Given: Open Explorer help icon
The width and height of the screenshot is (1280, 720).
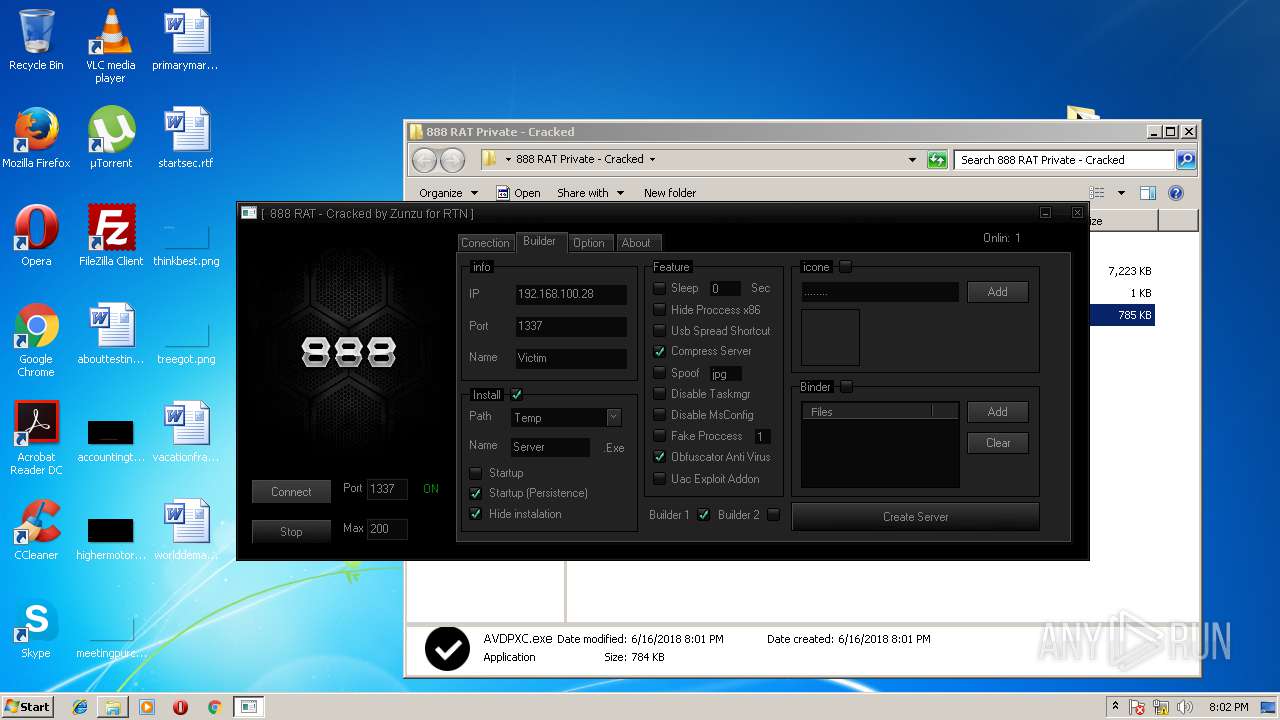Looking at the screenshot, I should click(x=1176, y=193).
